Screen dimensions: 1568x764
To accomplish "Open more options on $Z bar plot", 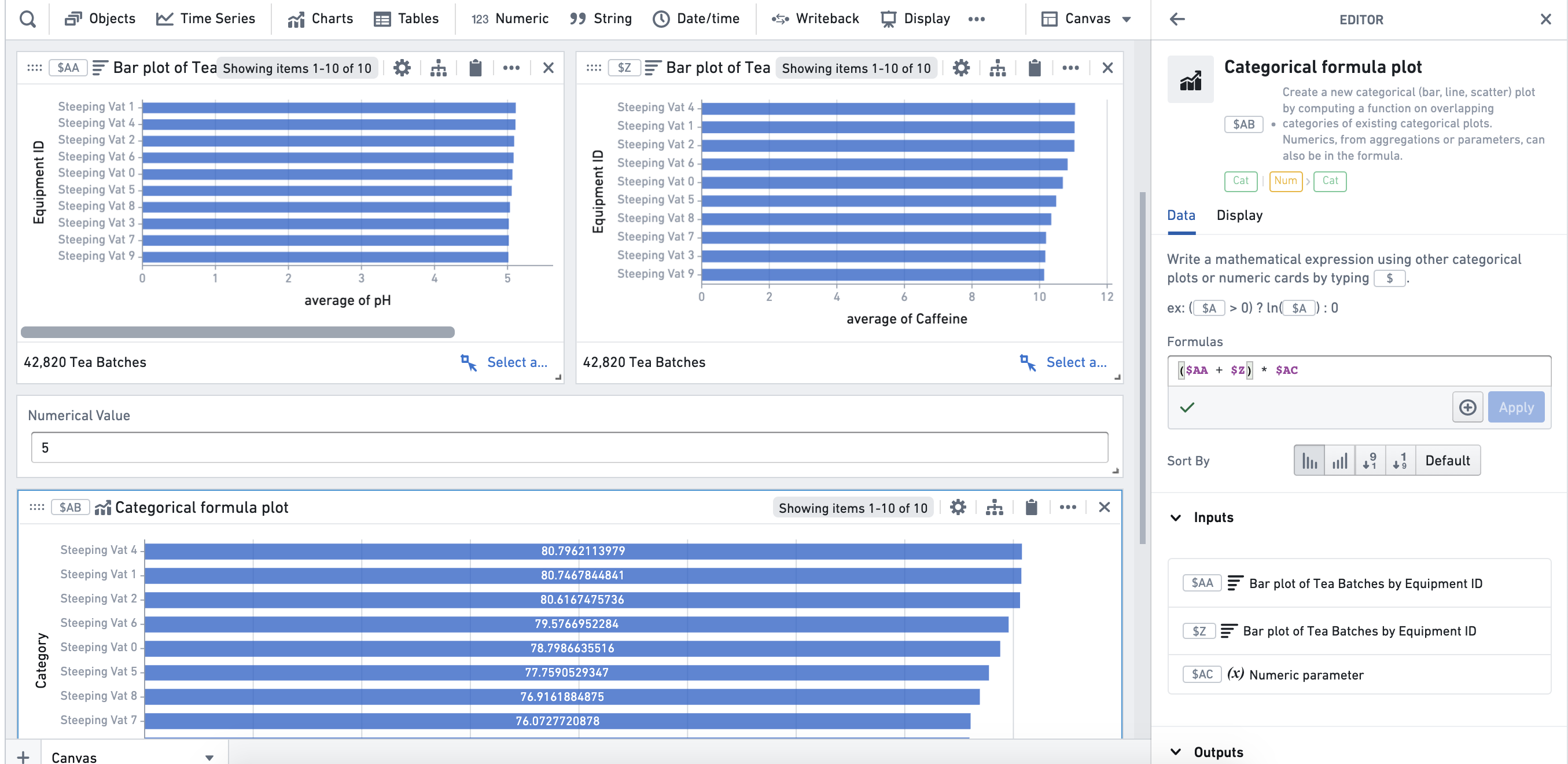I will click(x=1071, y=68).
